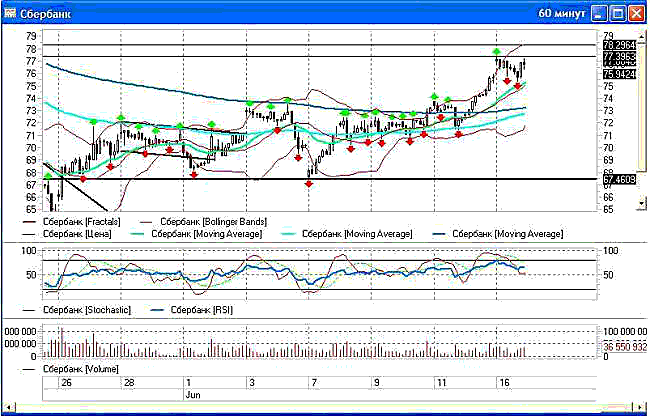The height and width of the screenshot is (416, 650).
Task: Select the Сбербанк [RSI] legend entry
Action: pos(192,310)
